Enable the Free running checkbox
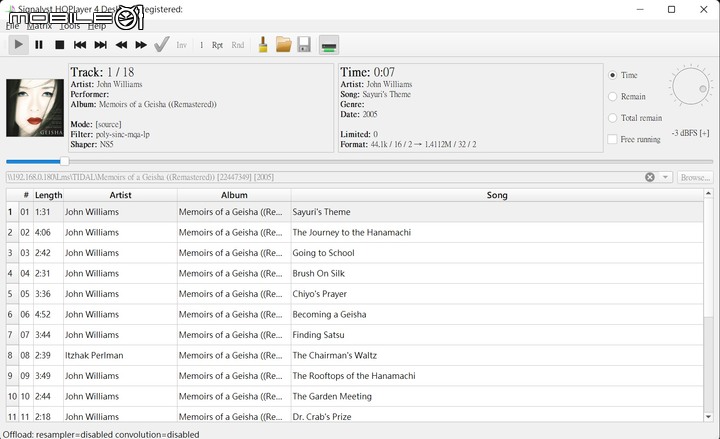Image resolution: width=720 pixels, height=439 pixels. (x=612, y=139)
